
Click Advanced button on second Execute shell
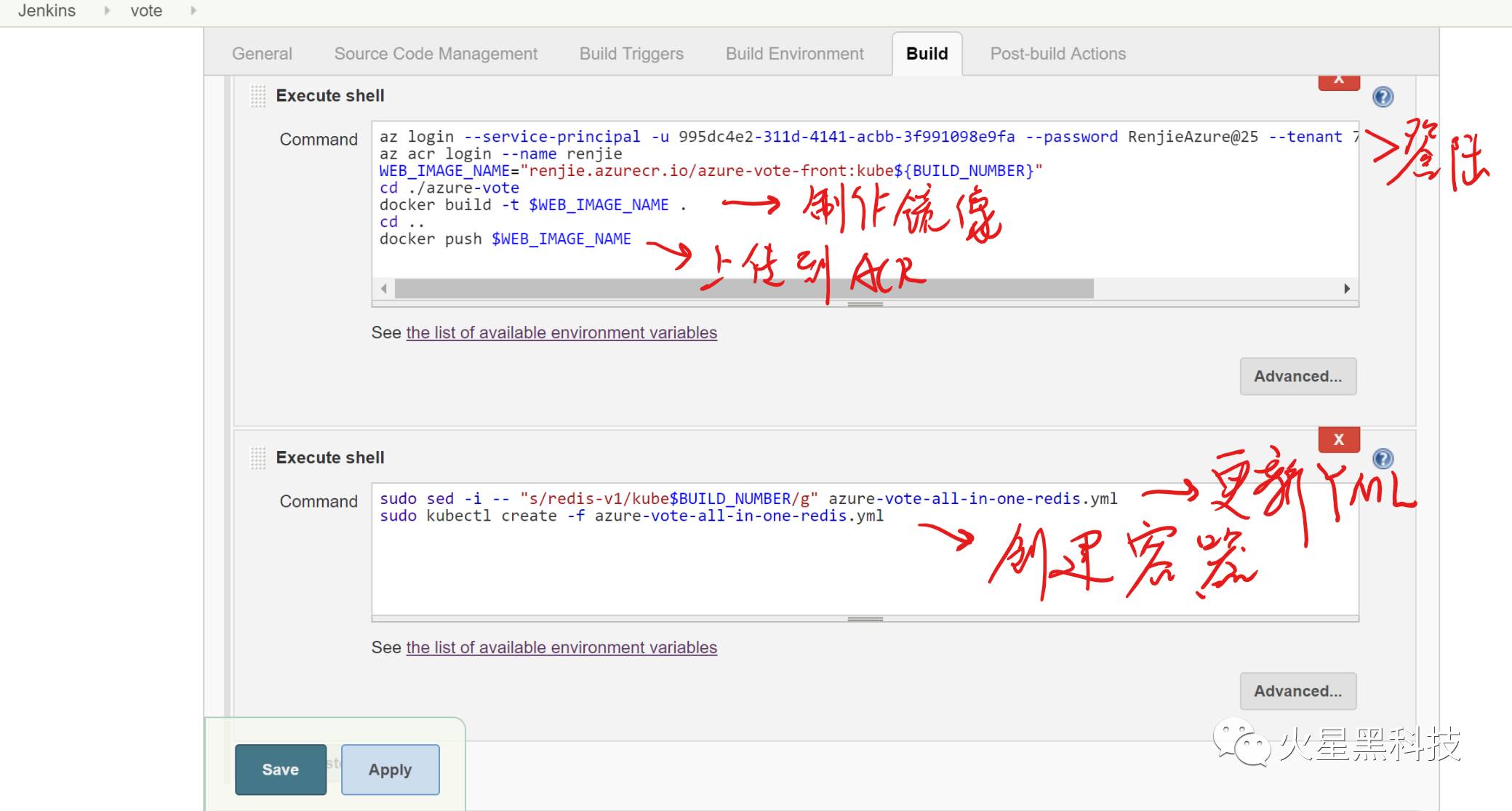(x=1297, y=691)
